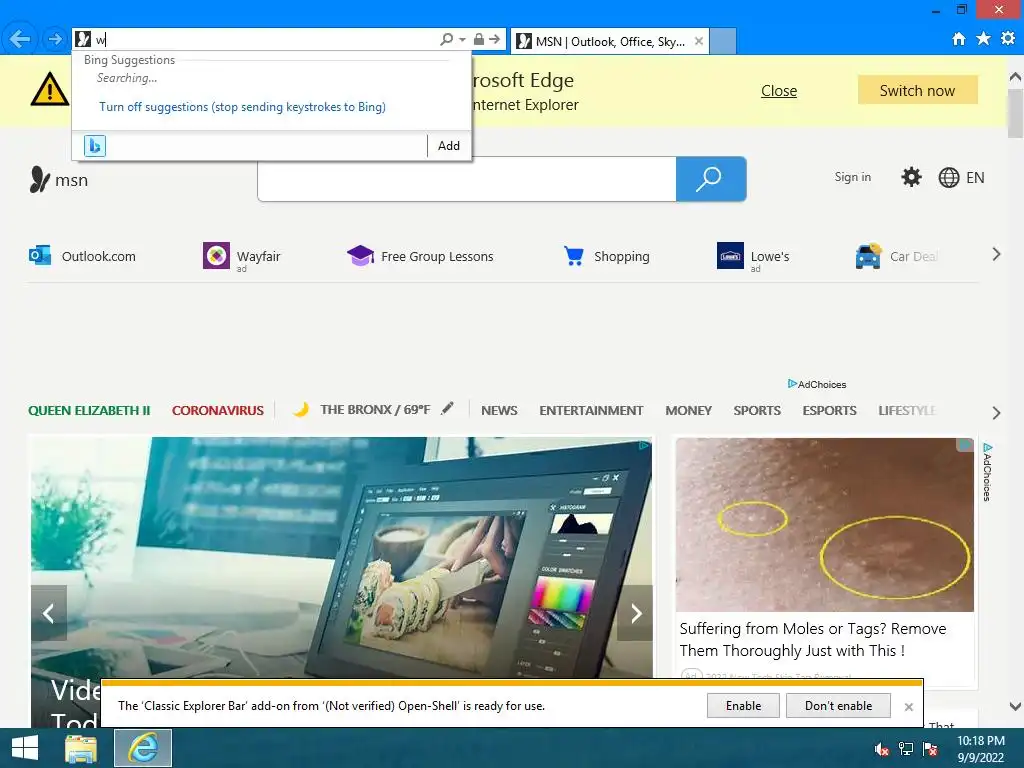This screenshot has height=768, width=1024.
Task: Turn off suggestions sending keystrokes to Bing
Action: [242, 107]
